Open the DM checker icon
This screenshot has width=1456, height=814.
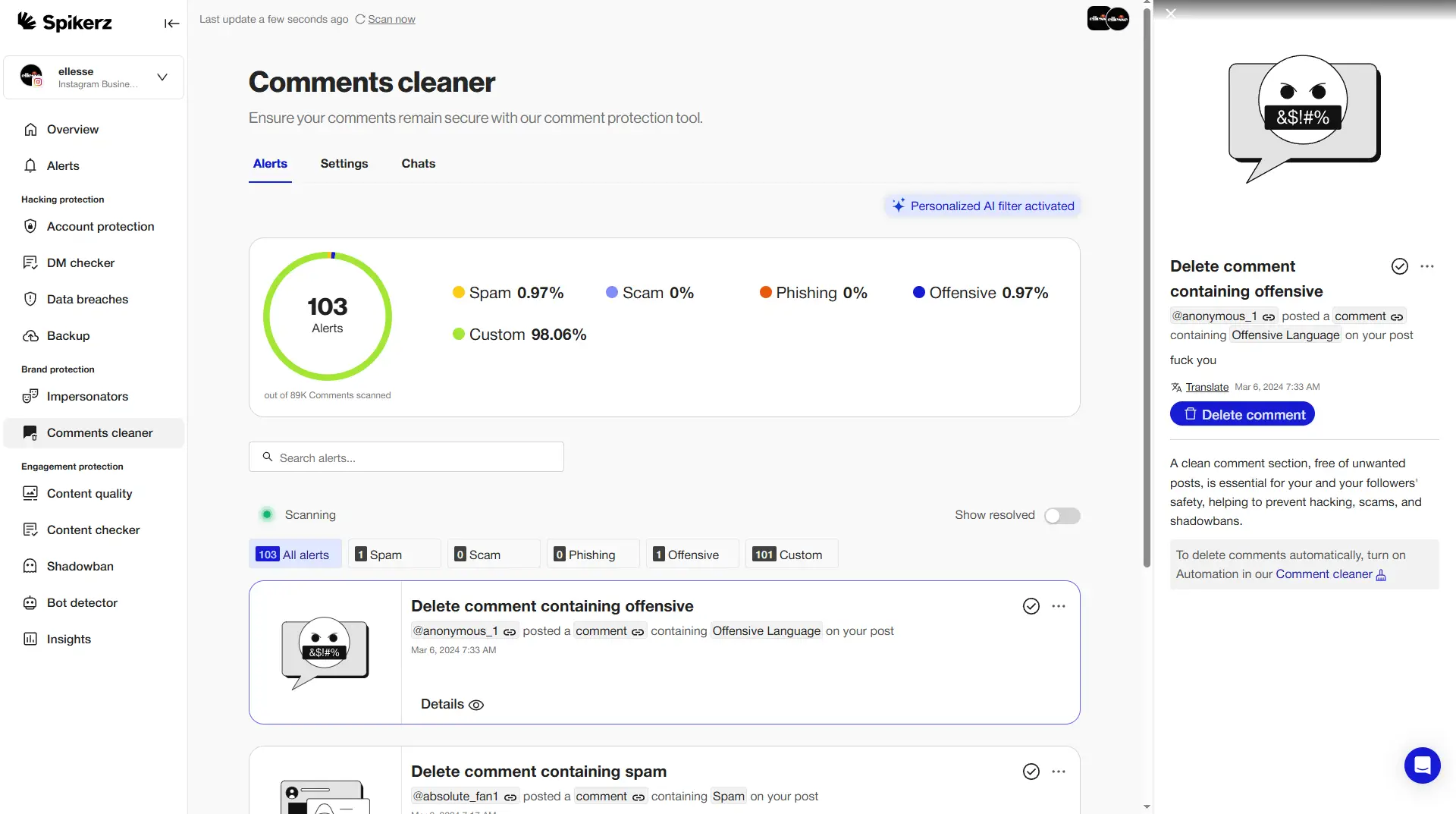tap(30, 263)
